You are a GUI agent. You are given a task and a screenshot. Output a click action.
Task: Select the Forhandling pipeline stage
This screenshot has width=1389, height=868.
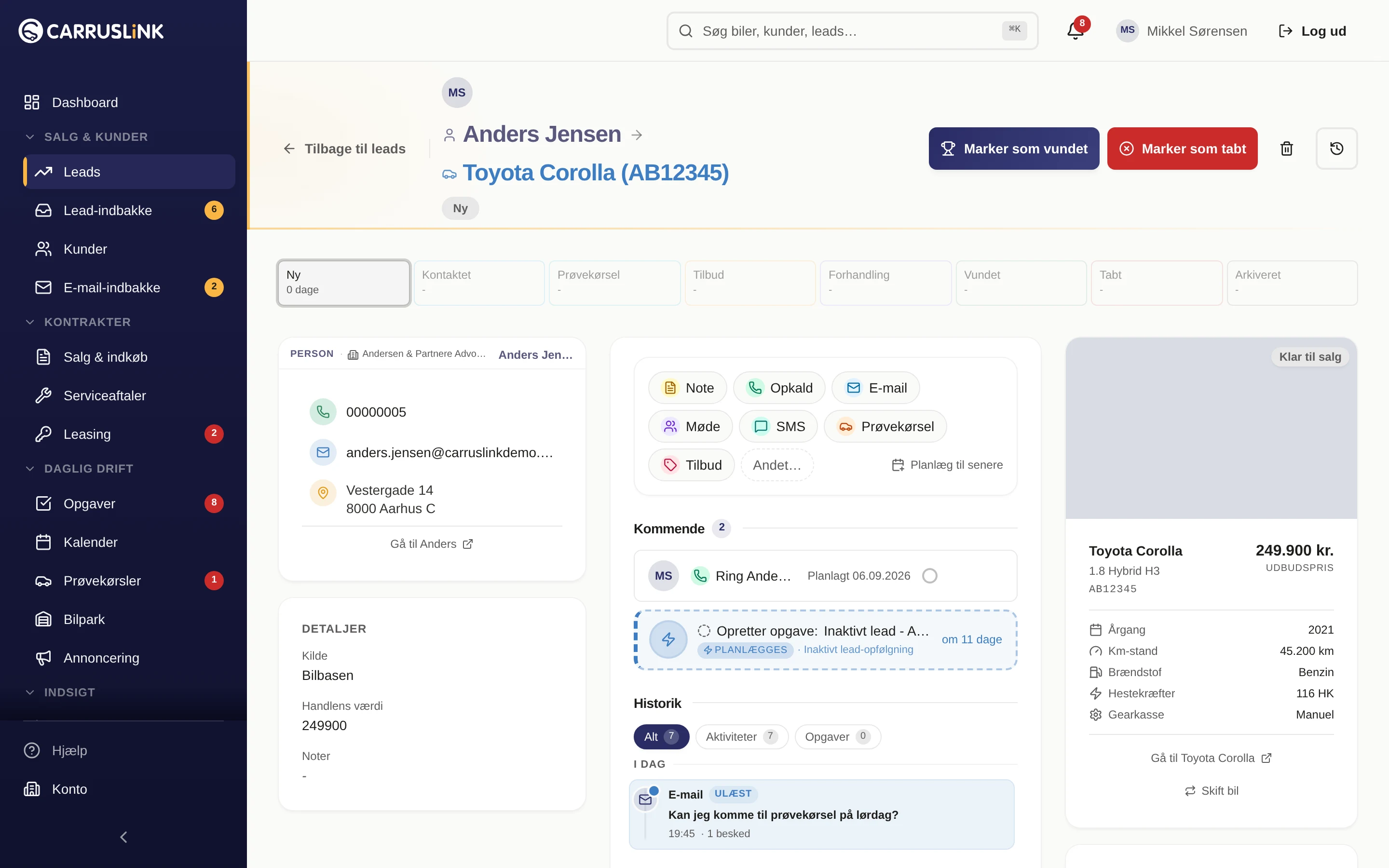point(885,283)
